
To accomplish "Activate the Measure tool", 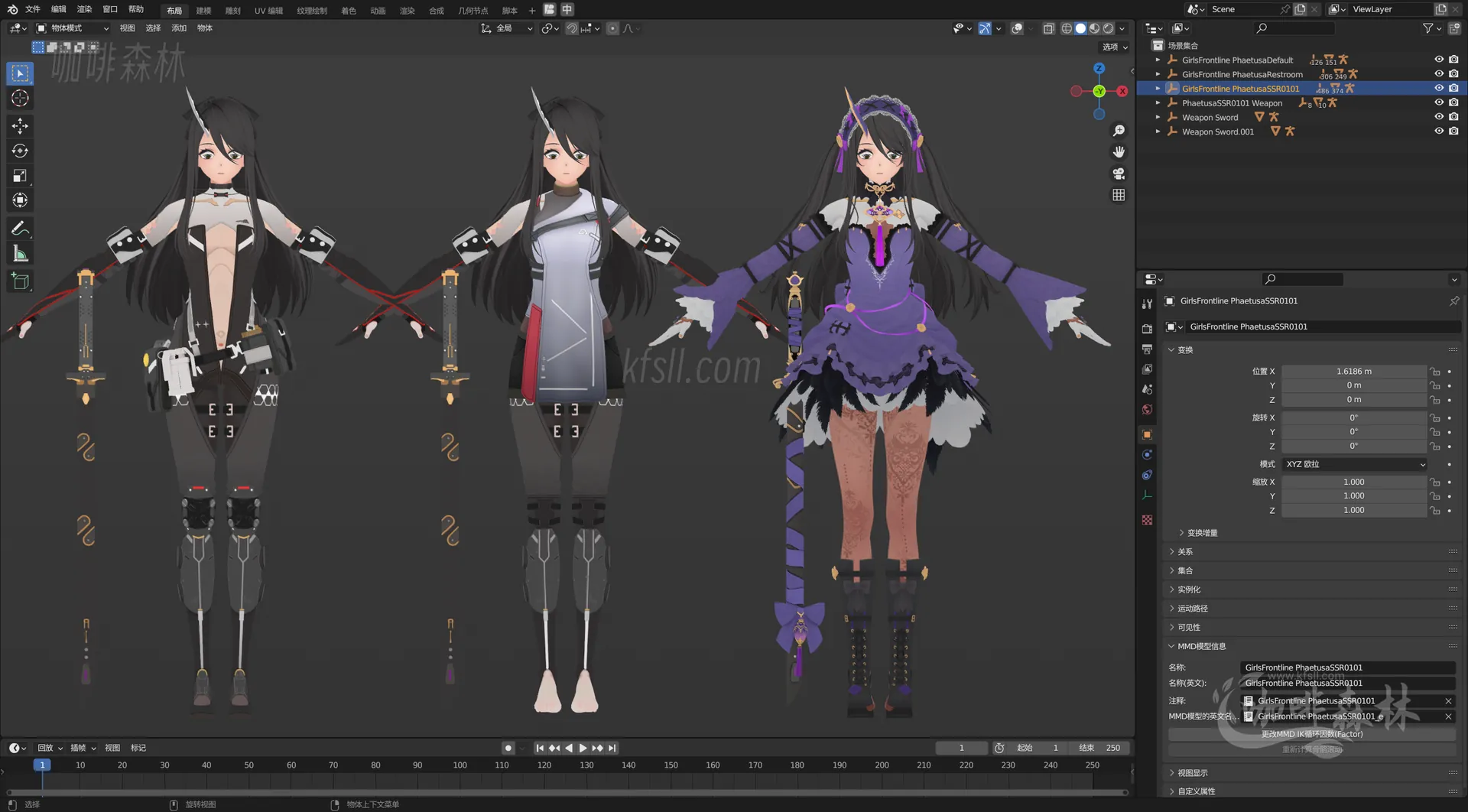I will point(19,252).
